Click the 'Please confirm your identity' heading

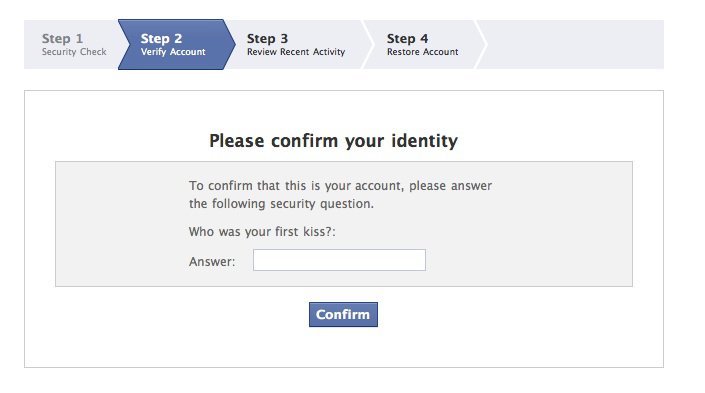334,141
